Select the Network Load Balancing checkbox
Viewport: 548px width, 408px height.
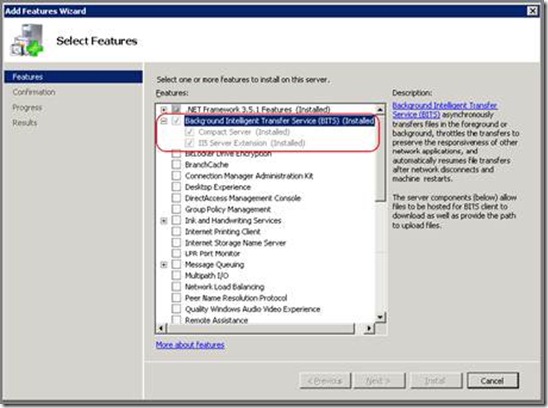click(176, 287)
